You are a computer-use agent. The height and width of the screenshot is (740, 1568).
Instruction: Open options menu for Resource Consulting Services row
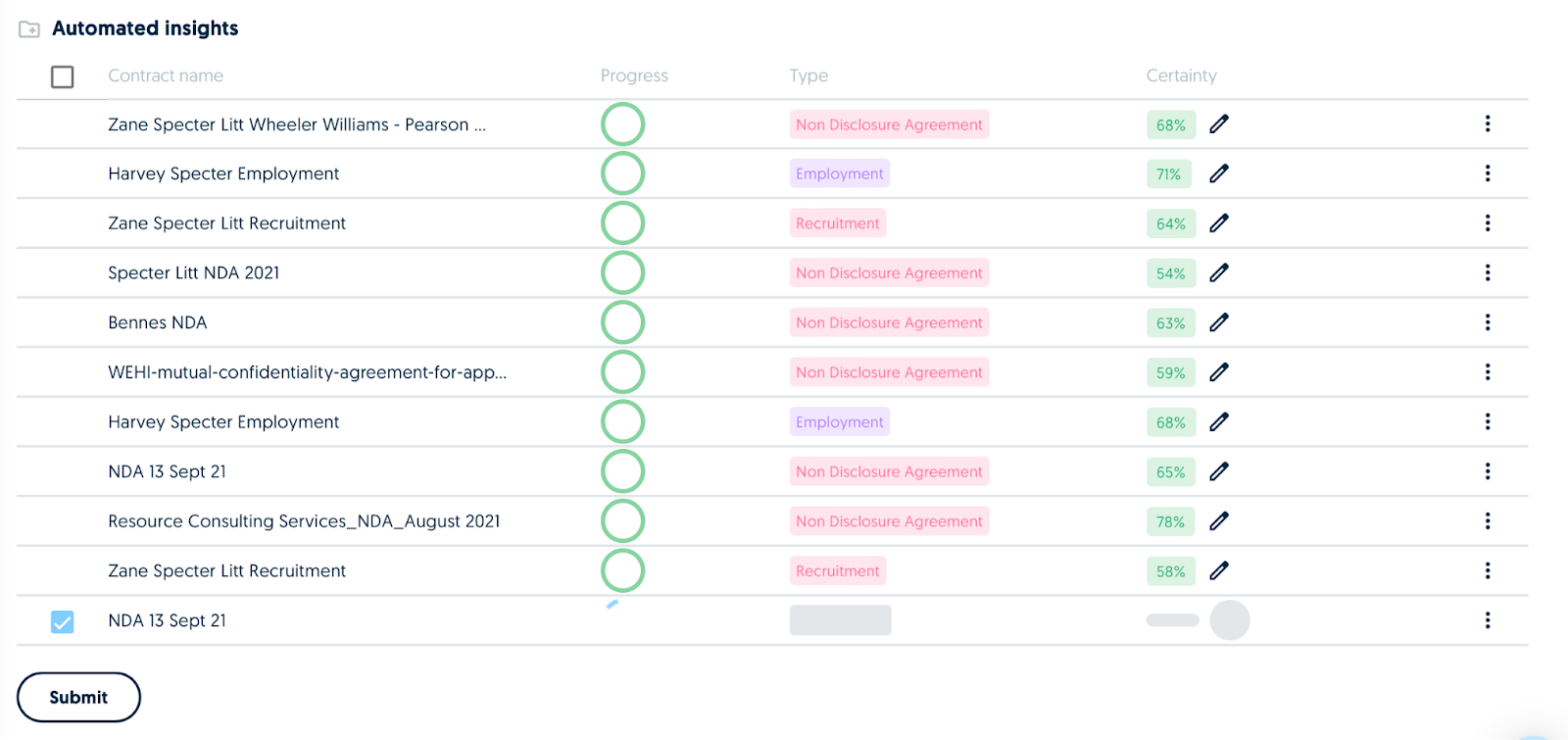[x=1487, y=521]
